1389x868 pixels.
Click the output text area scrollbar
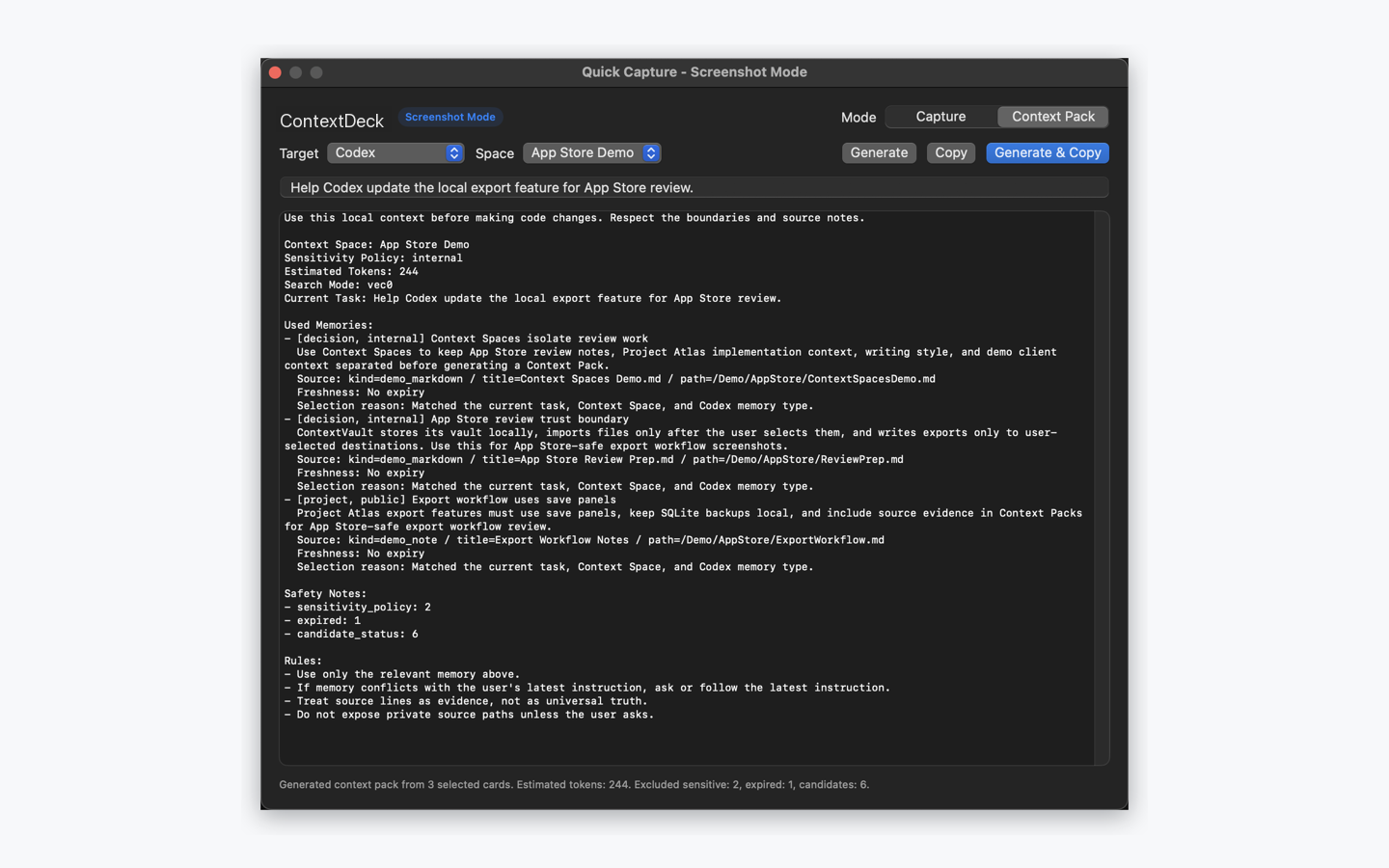point(1102,488)
